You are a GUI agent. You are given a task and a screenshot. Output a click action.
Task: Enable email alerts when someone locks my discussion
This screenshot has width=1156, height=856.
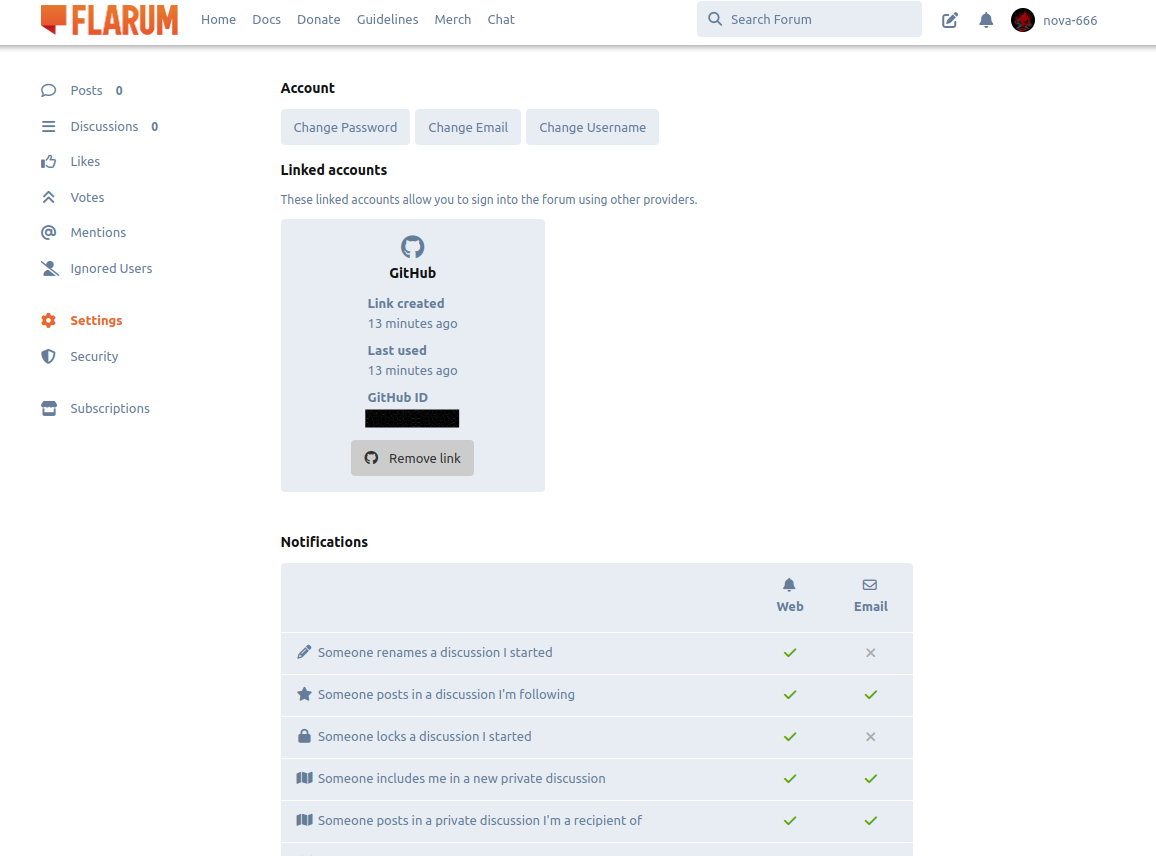pos(870,736)
